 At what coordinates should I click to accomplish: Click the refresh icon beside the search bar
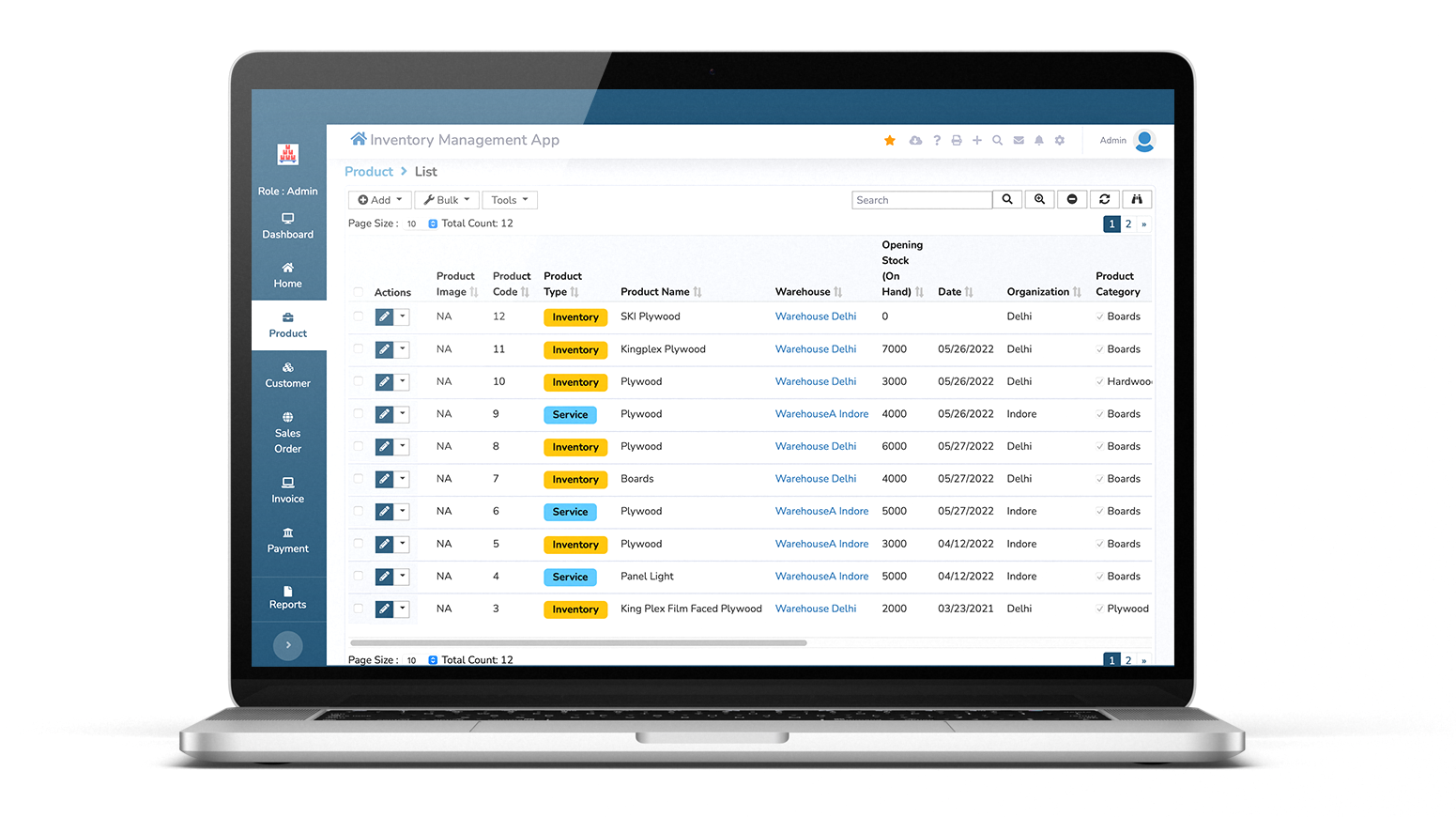(x=1104, y=199)
